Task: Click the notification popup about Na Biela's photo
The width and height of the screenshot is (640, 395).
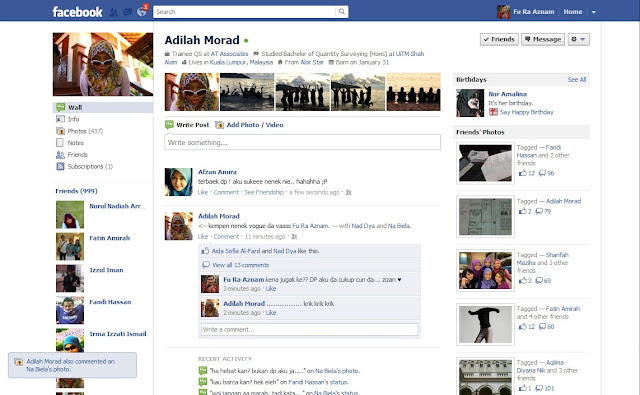Action: (x=72, y=365)
